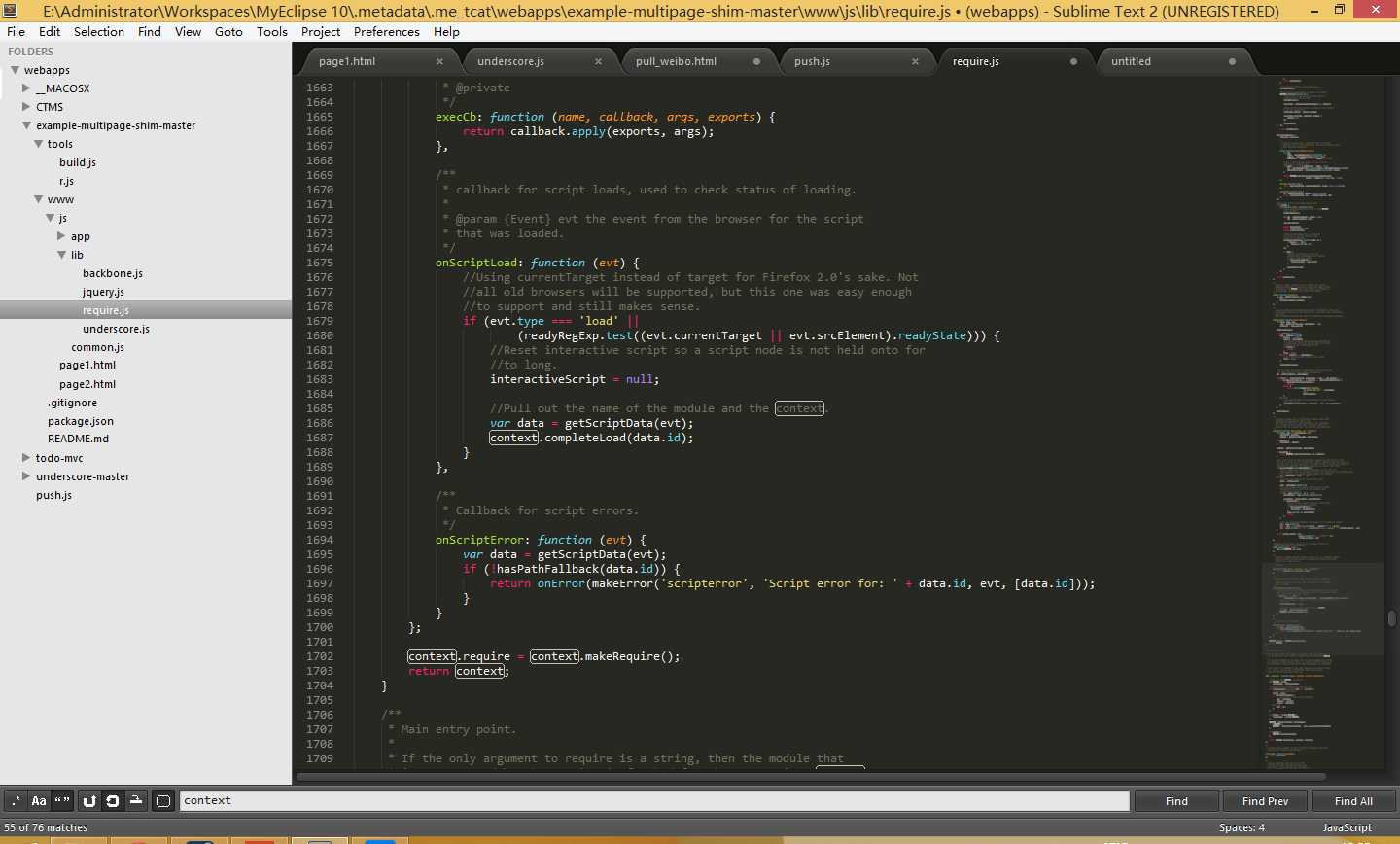Expand the __MACOSX folder
Viewport: 1400px width, 844px height.
click(26, 88)
